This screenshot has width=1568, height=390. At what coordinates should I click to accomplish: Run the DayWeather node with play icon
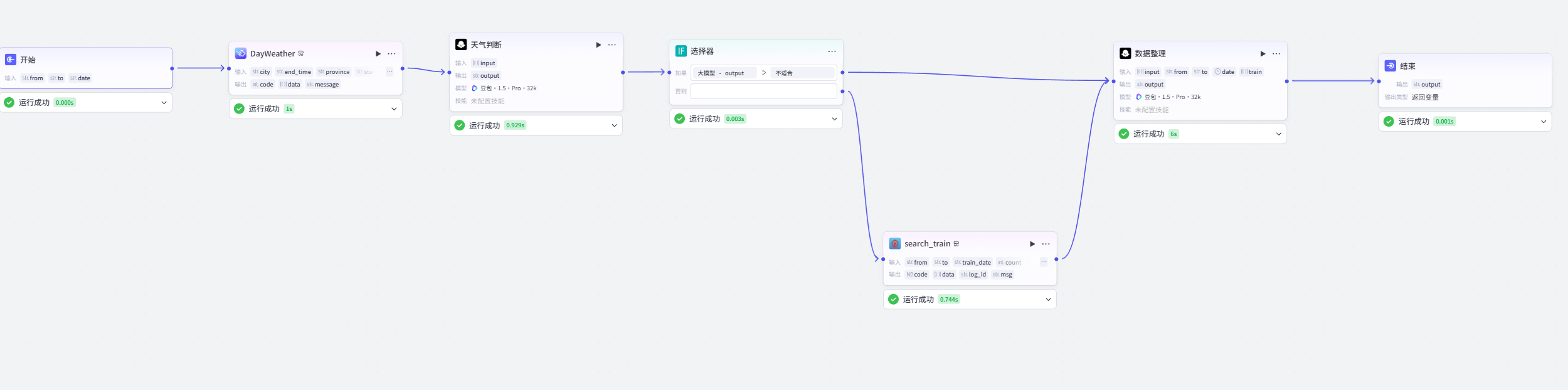click(378, 54)
